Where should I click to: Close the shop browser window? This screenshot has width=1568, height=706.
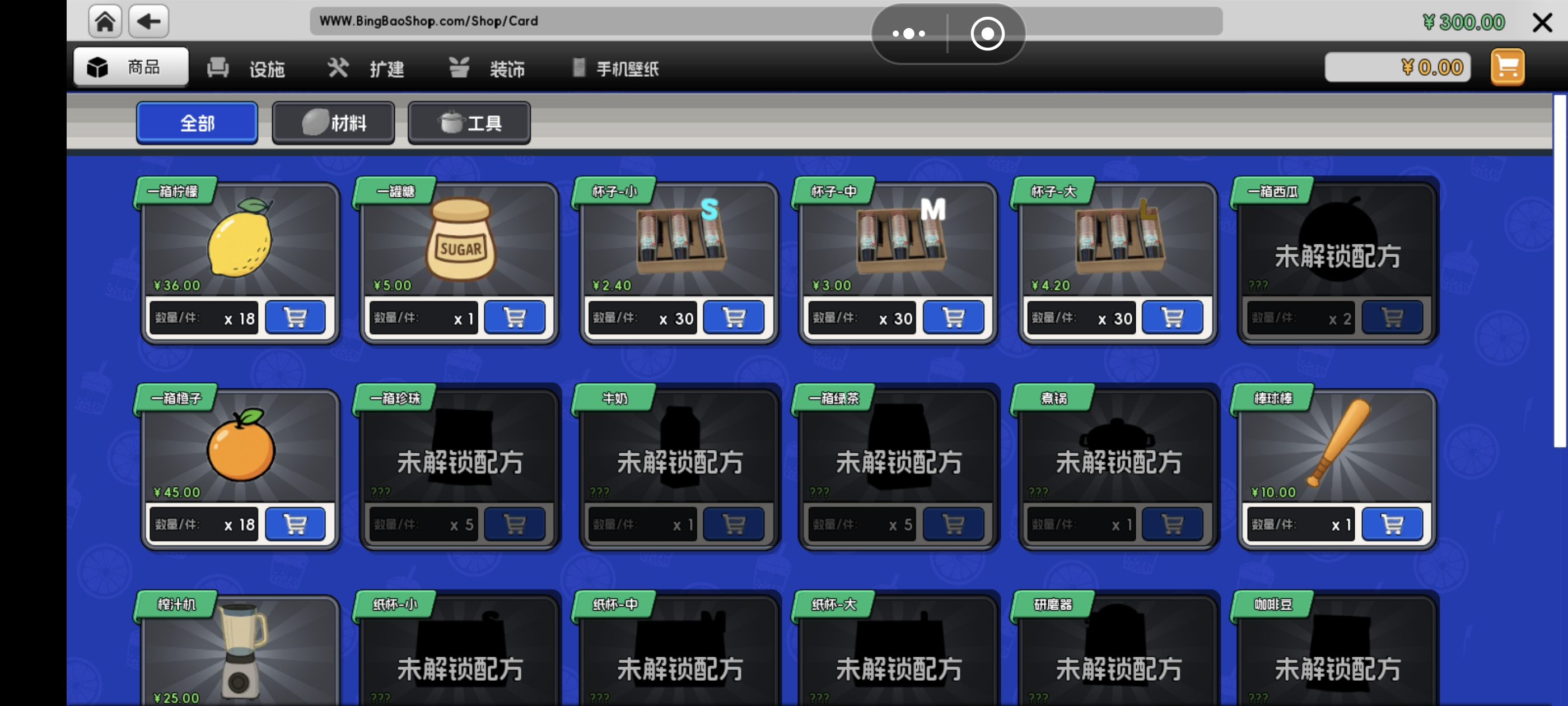[1542, 22]
